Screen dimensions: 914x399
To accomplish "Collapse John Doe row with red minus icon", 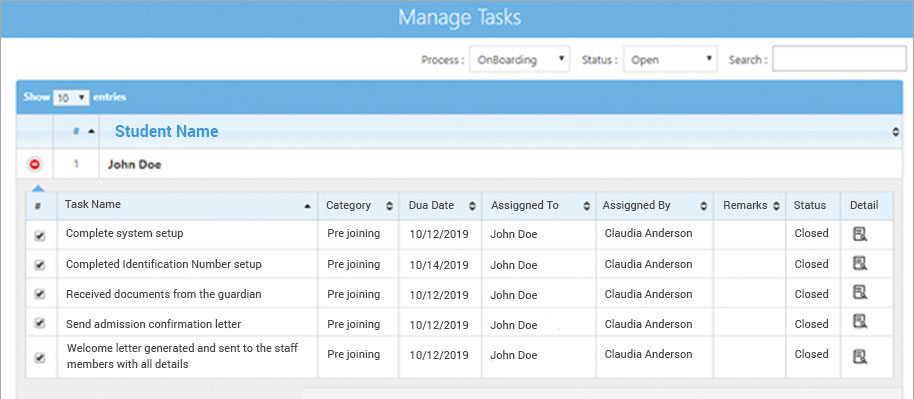I will [34, 165].
